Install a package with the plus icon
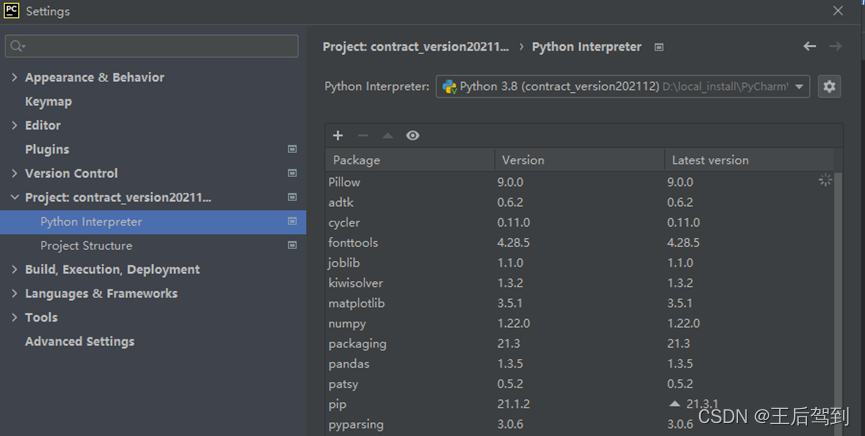 (x=338, y=136)
